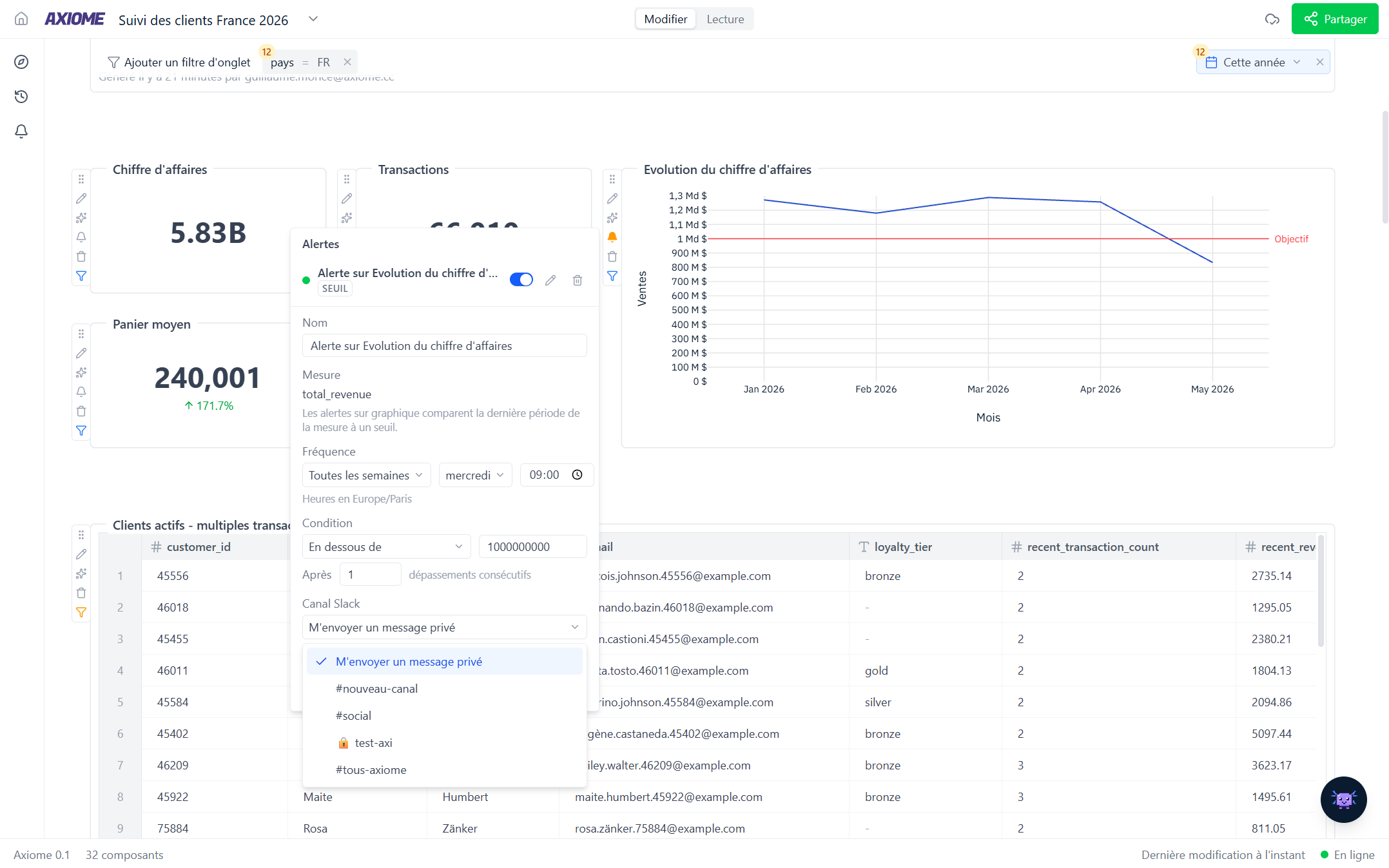Open the orange filter icon on Clients actifs table
The image size is (1389, 868).
point(81,612)
